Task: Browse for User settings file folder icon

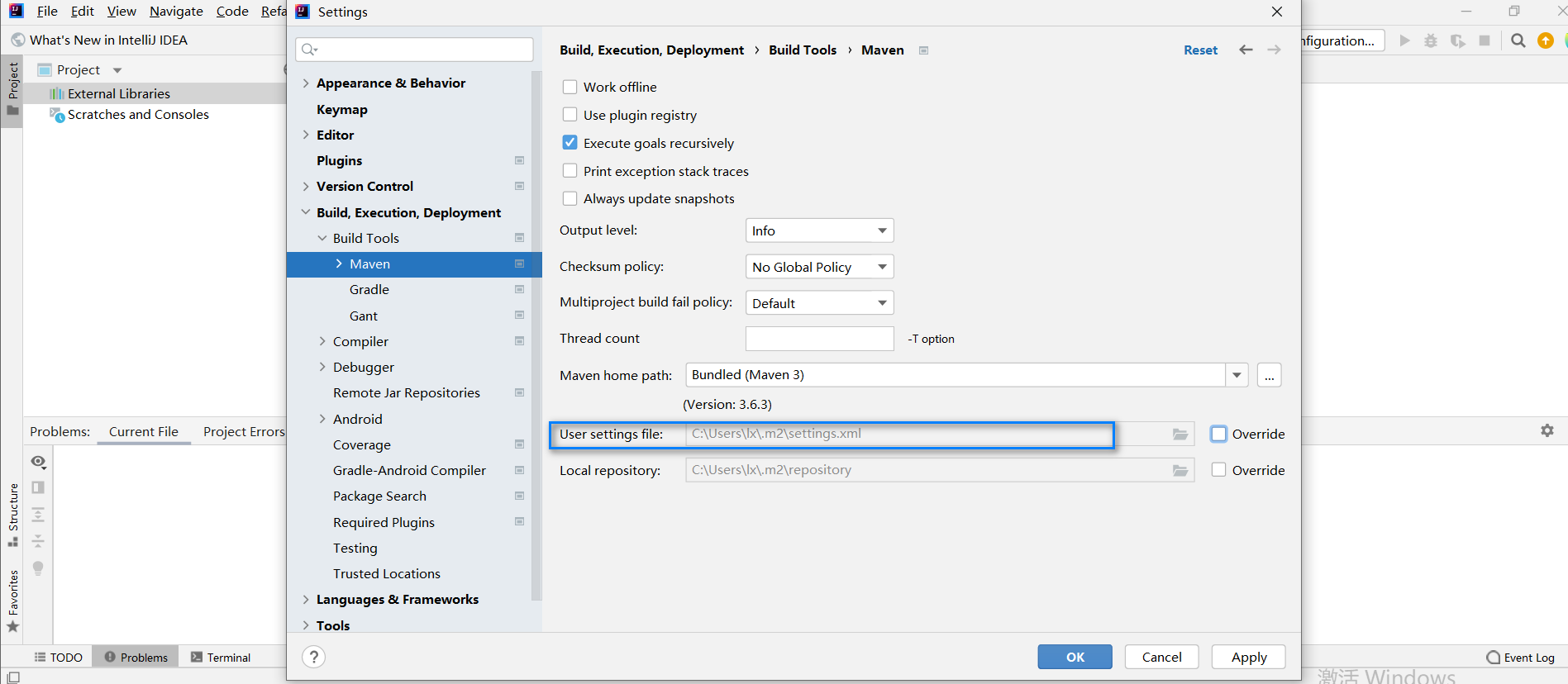Action: pos(1180,435)
